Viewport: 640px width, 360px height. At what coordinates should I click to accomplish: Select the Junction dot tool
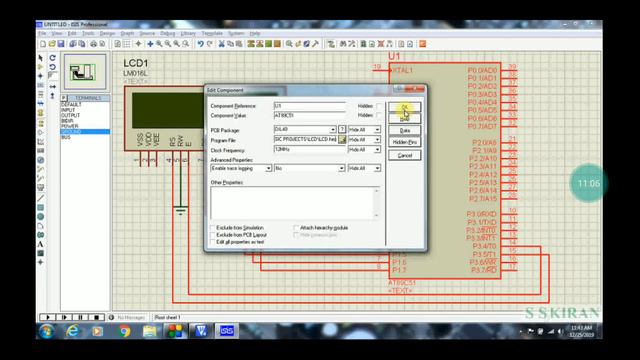click(40, 76)
